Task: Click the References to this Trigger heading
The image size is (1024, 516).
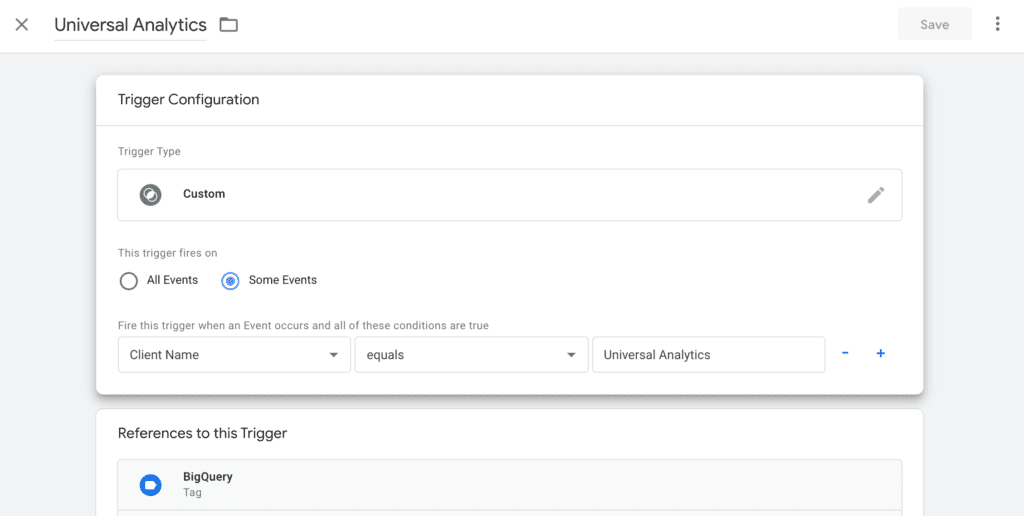Action: tap(202, 433)
